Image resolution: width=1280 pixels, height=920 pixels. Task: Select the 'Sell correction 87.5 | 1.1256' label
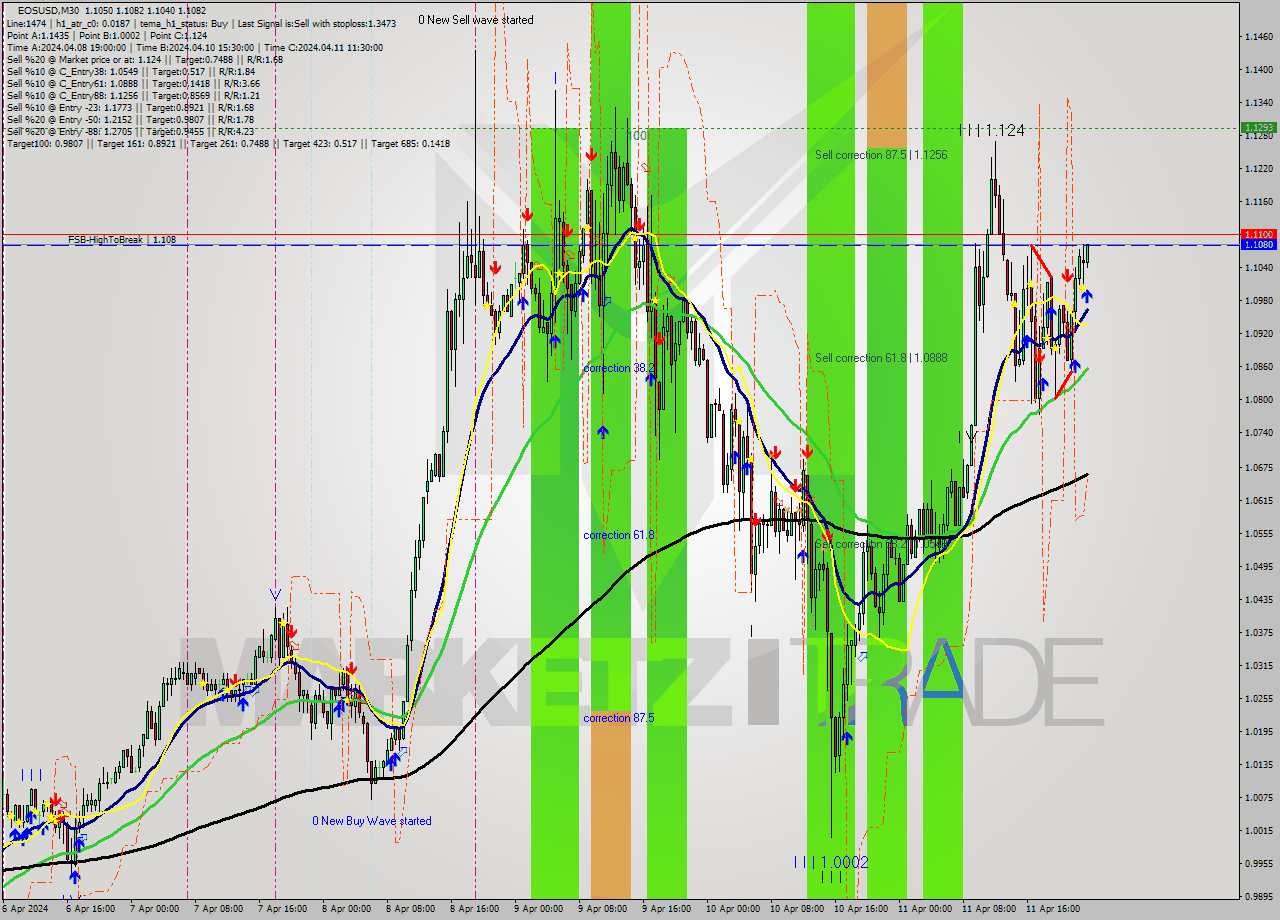point(881,155)
